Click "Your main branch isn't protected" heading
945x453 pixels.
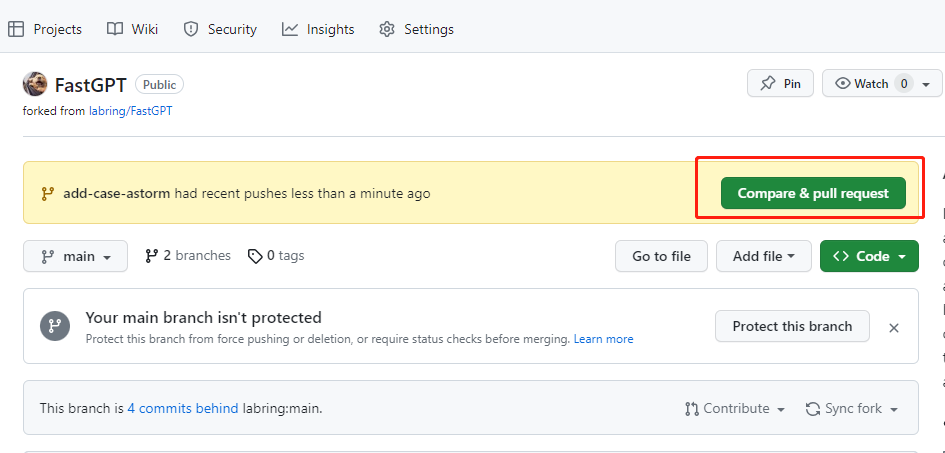point(203,317)
